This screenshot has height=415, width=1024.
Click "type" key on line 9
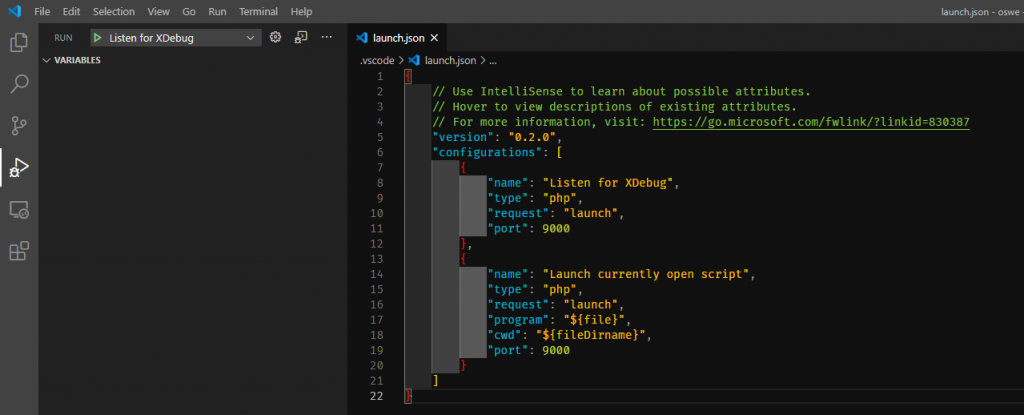pyautogui.click(x=509, y=198)
